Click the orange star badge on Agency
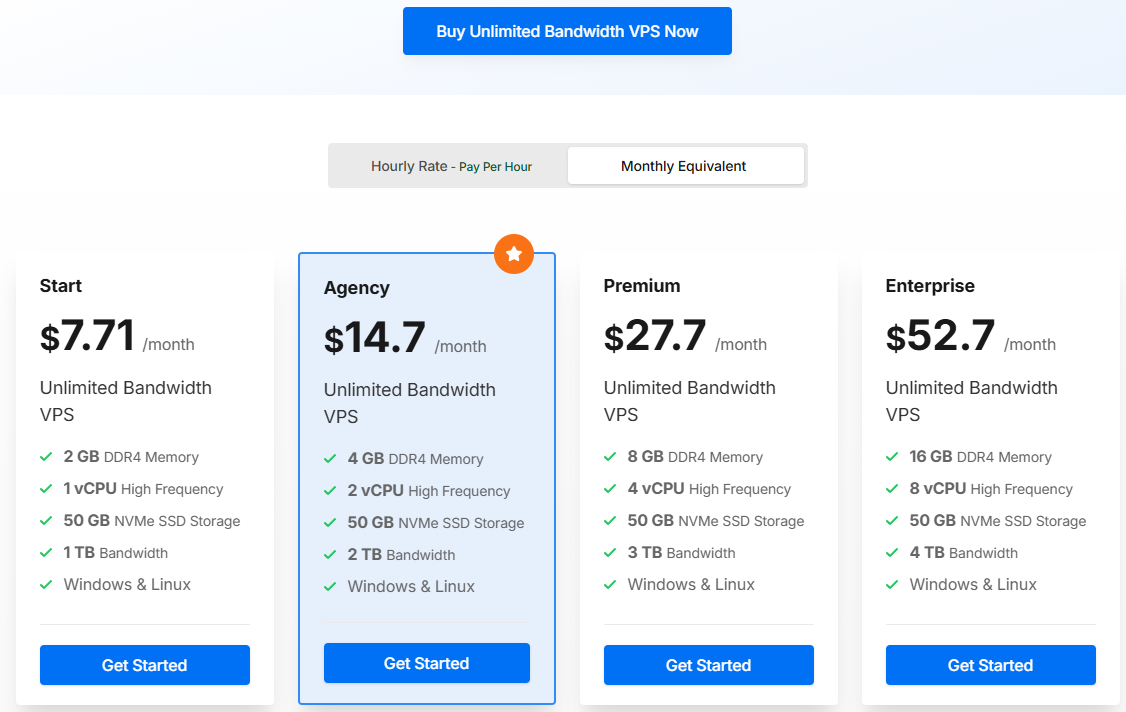Viewport: 1126px width, 712px height. tap(513, 254)
